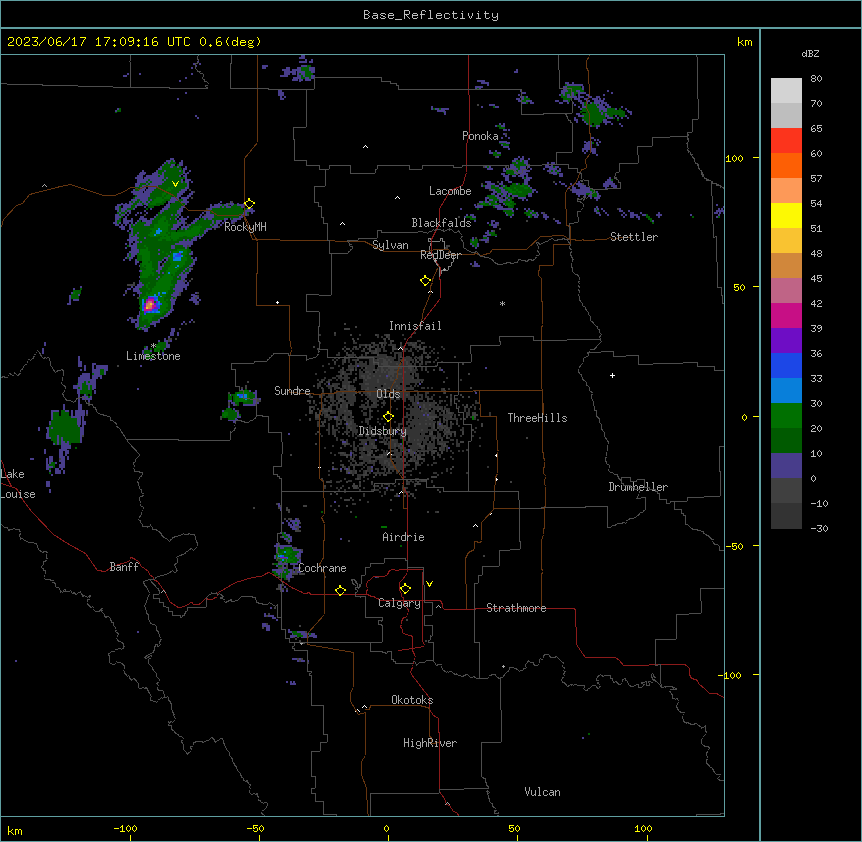Select the Okotoks label

412,700
